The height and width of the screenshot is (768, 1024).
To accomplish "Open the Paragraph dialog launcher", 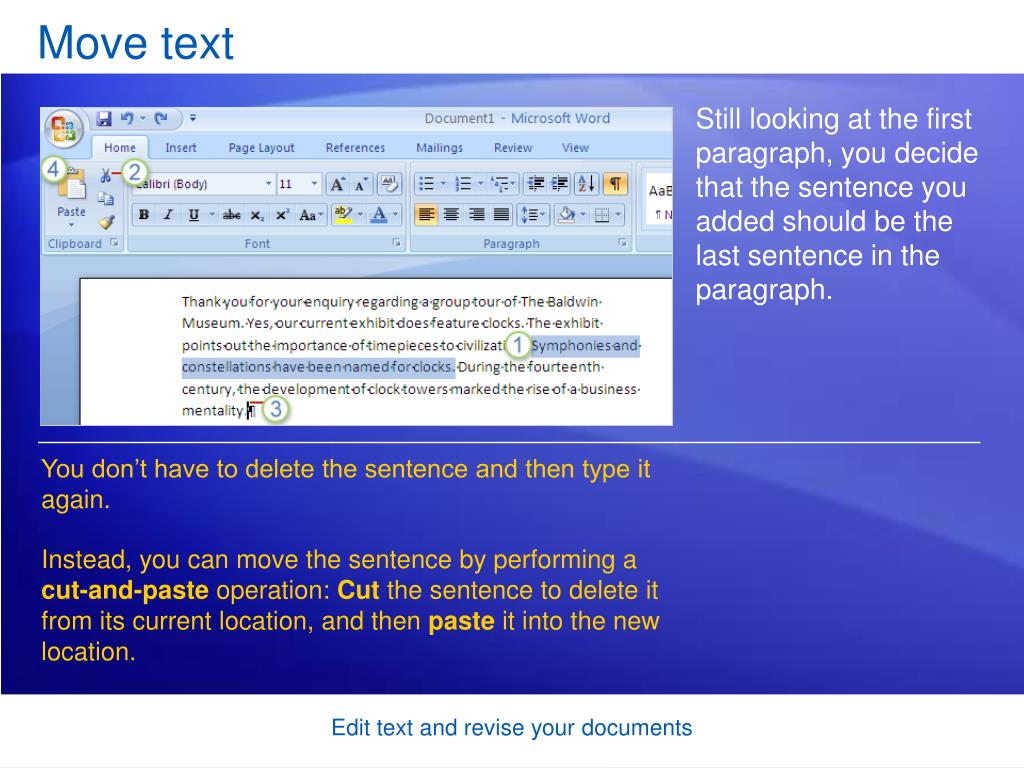I will click(x=623, y=243).
